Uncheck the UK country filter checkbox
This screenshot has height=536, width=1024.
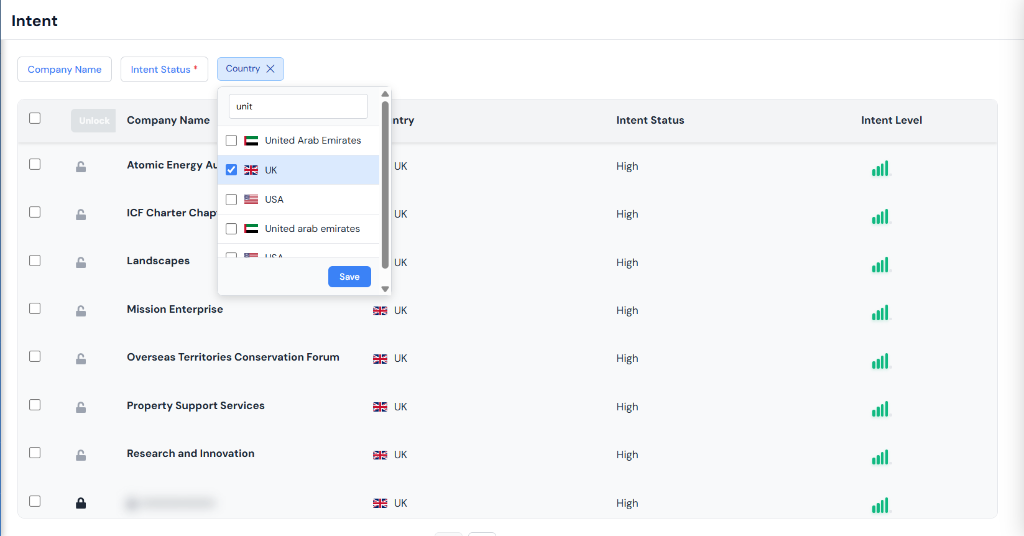231,170
